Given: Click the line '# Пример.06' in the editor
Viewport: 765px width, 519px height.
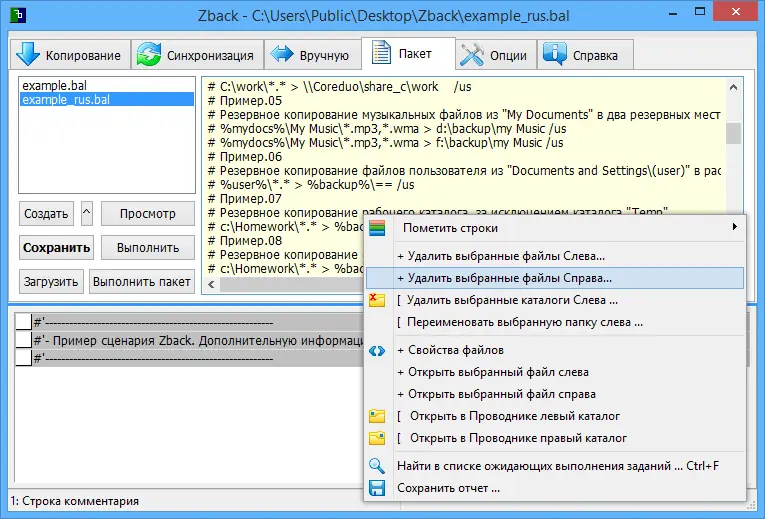Looking at the screenshot, I should point(245,157).
